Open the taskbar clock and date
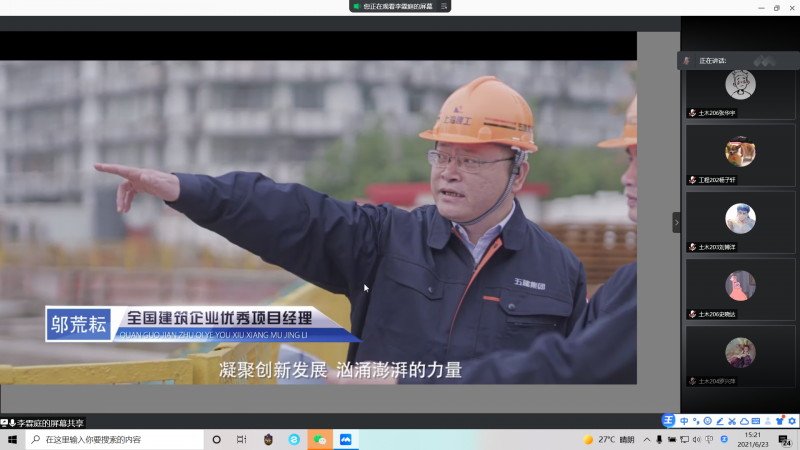Image resolution: width=800 pixels, height=450 pixels. click(753, 439)
